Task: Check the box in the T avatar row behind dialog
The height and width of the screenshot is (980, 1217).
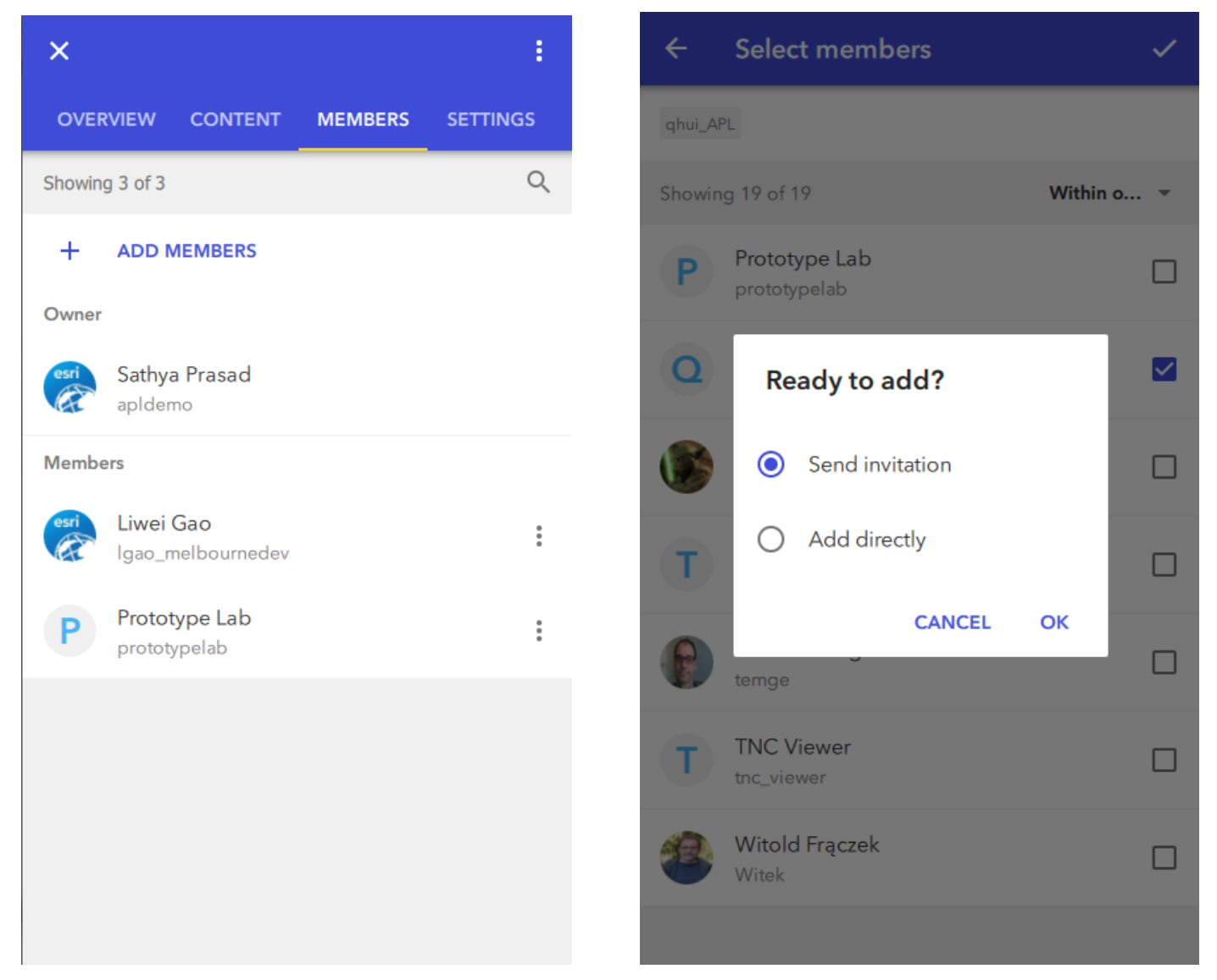Action: [1164, 565]
